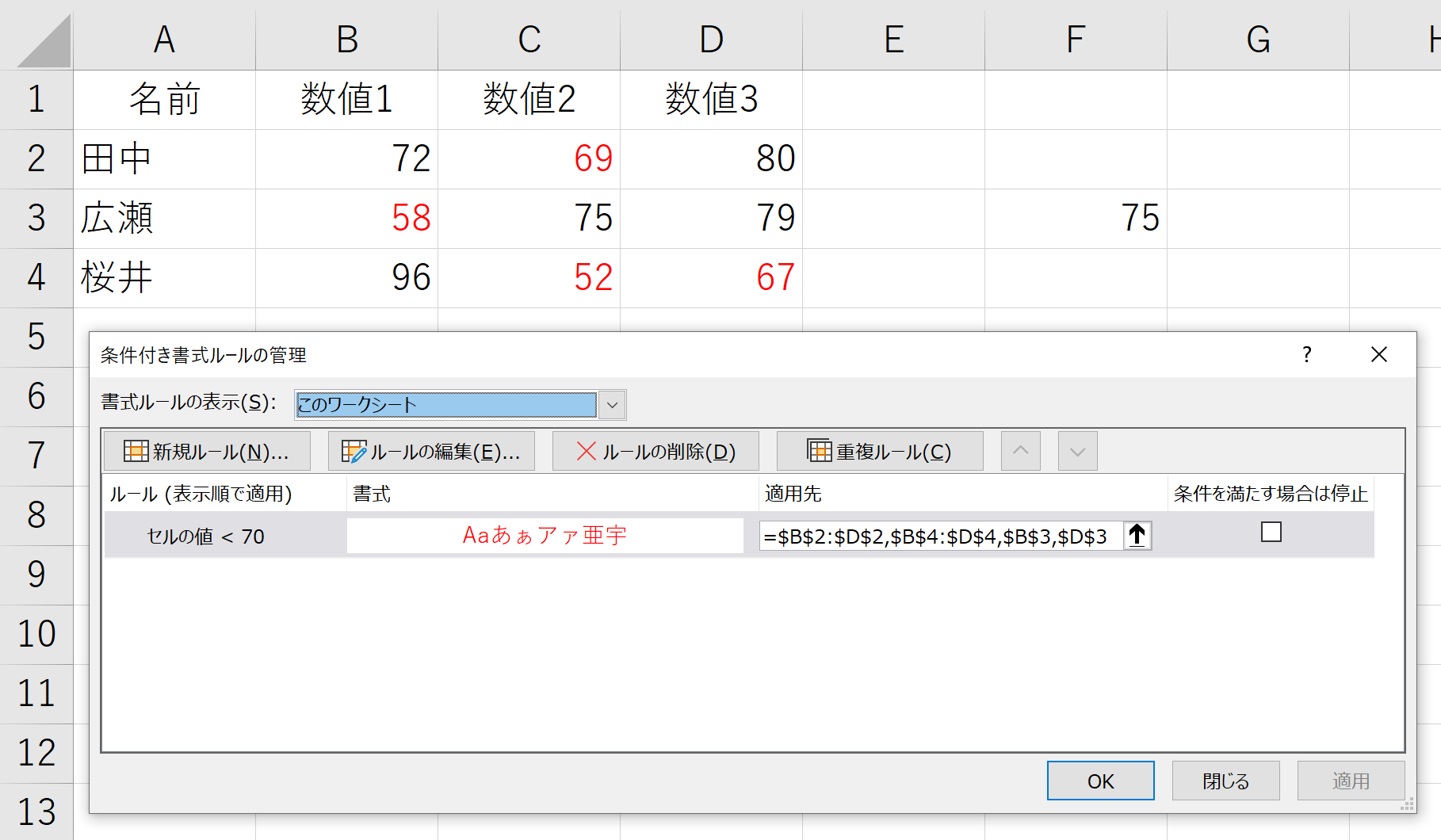Select row 3 header
The height and width of the screenshot is (840, 1441).
[36, 218]
